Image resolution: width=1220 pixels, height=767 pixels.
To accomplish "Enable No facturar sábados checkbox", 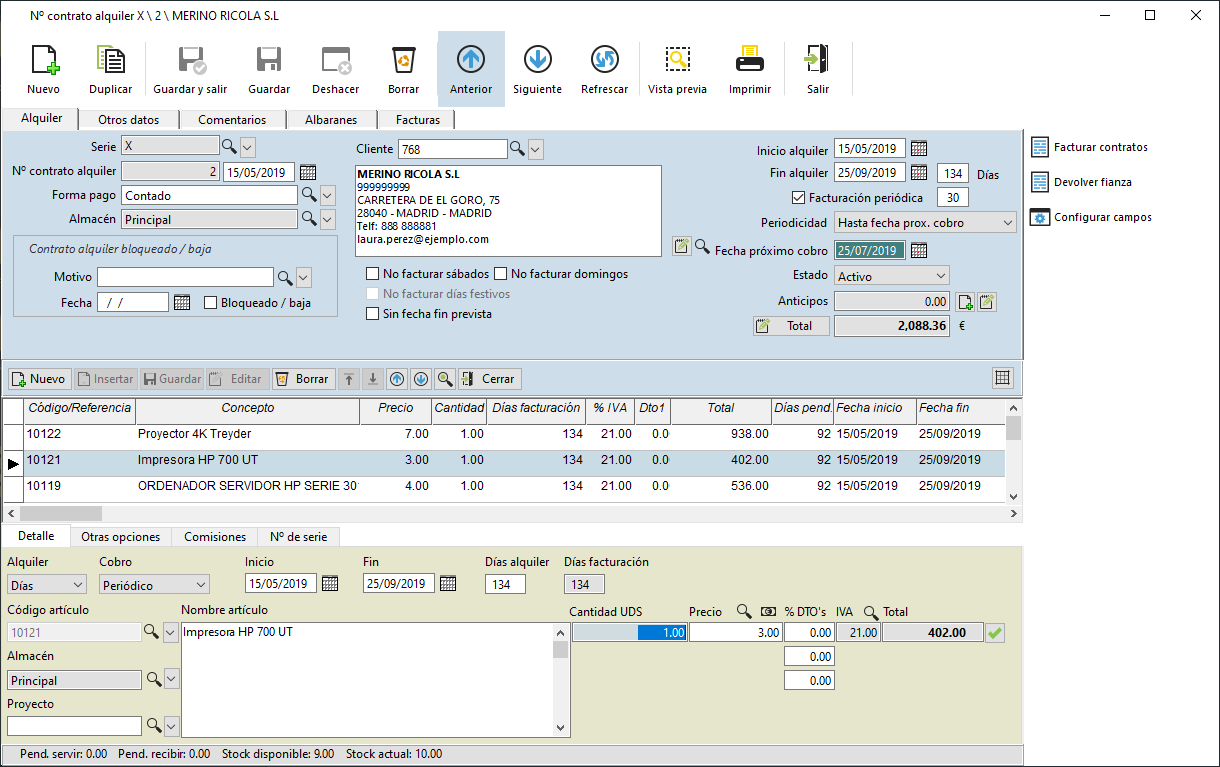I will (373, 273).
